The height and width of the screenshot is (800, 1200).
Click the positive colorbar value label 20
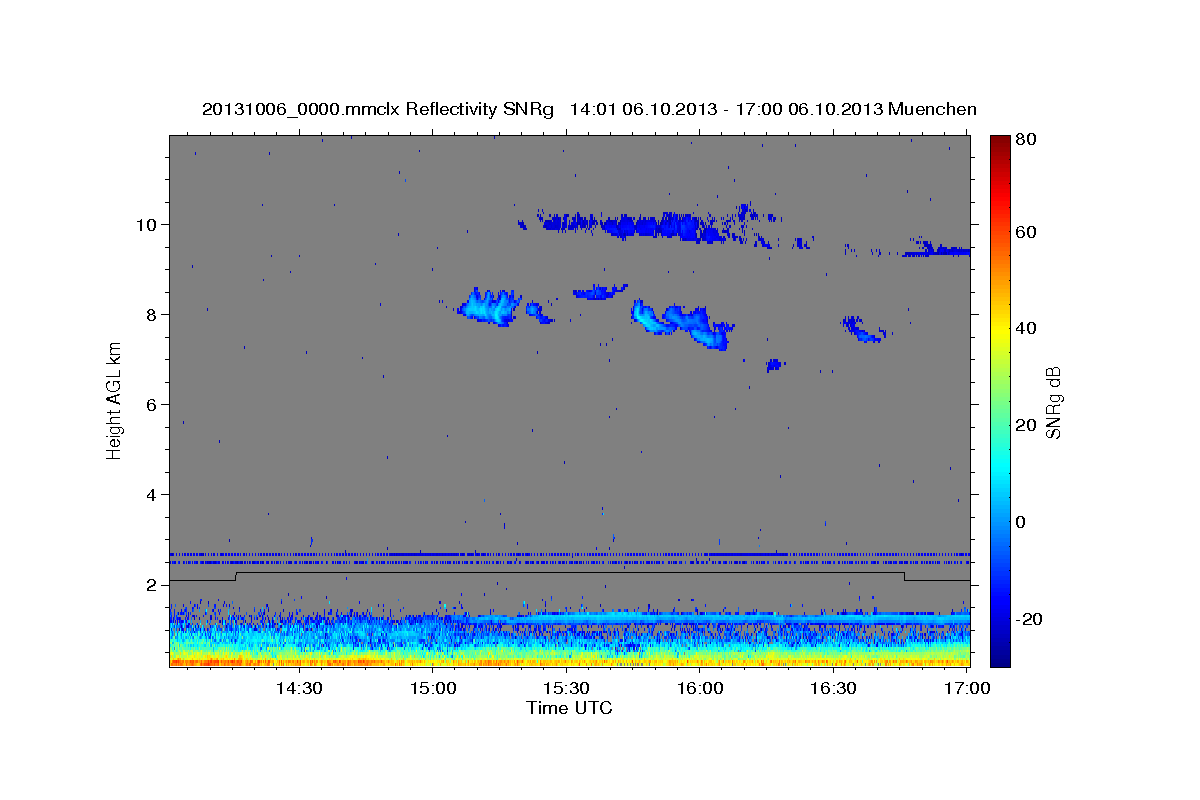click(x=1025, y=425)
